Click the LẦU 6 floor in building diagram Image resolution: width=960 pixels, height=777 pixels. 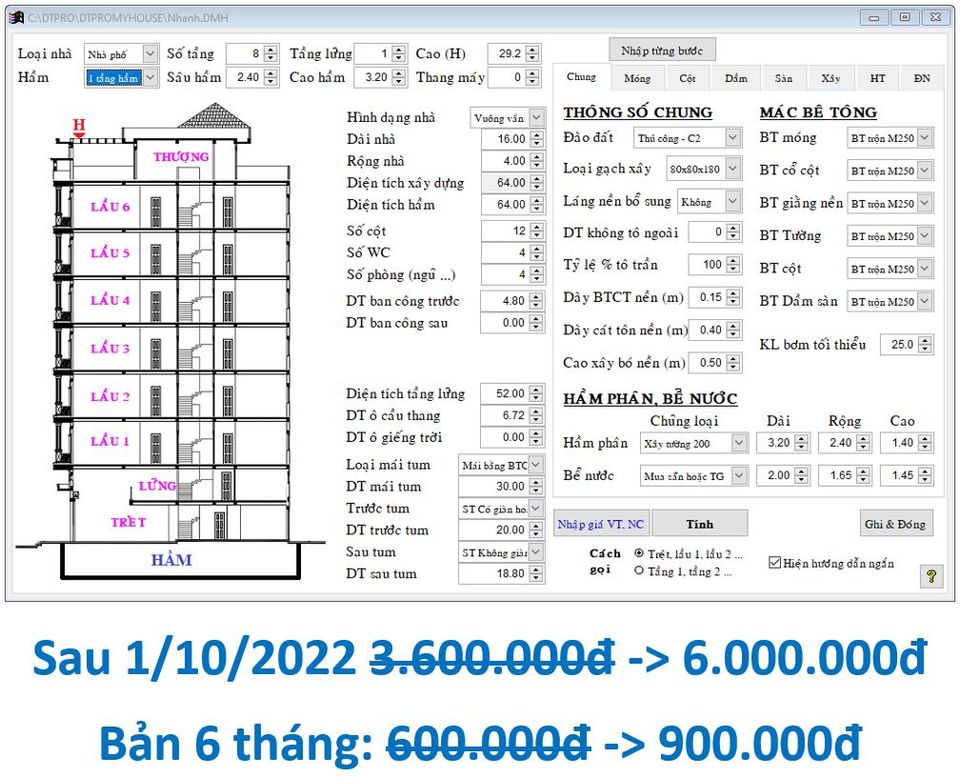(x=110, y=207)
